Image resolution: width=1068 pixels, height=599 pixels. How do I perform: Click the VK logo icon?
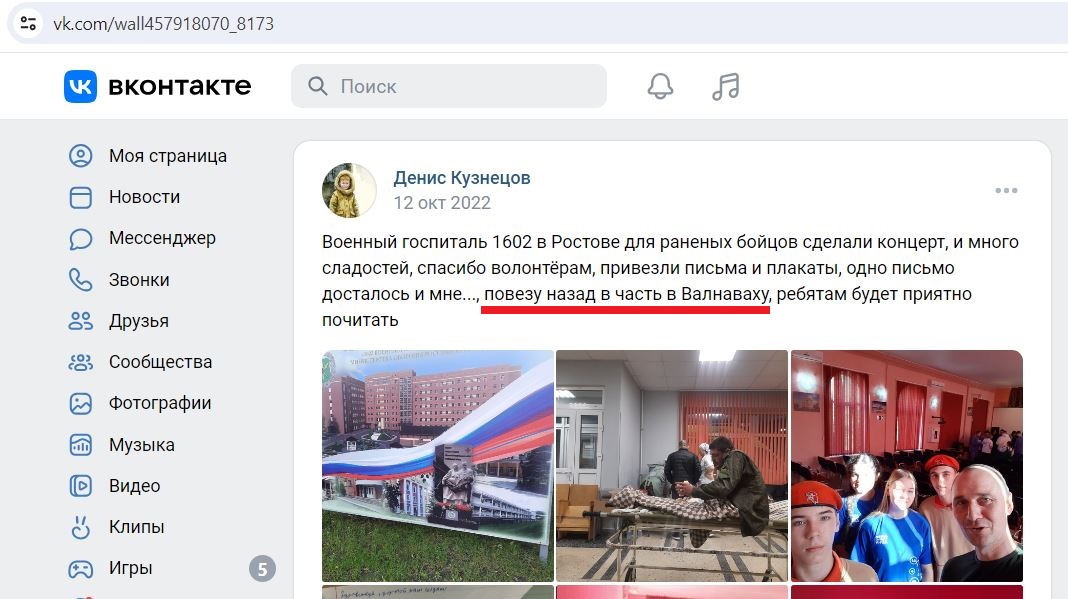point(80,87)
